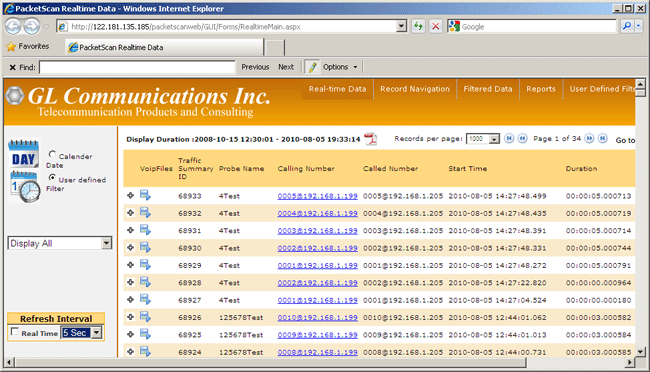Export records using the PDF icon

pos(370,139)
